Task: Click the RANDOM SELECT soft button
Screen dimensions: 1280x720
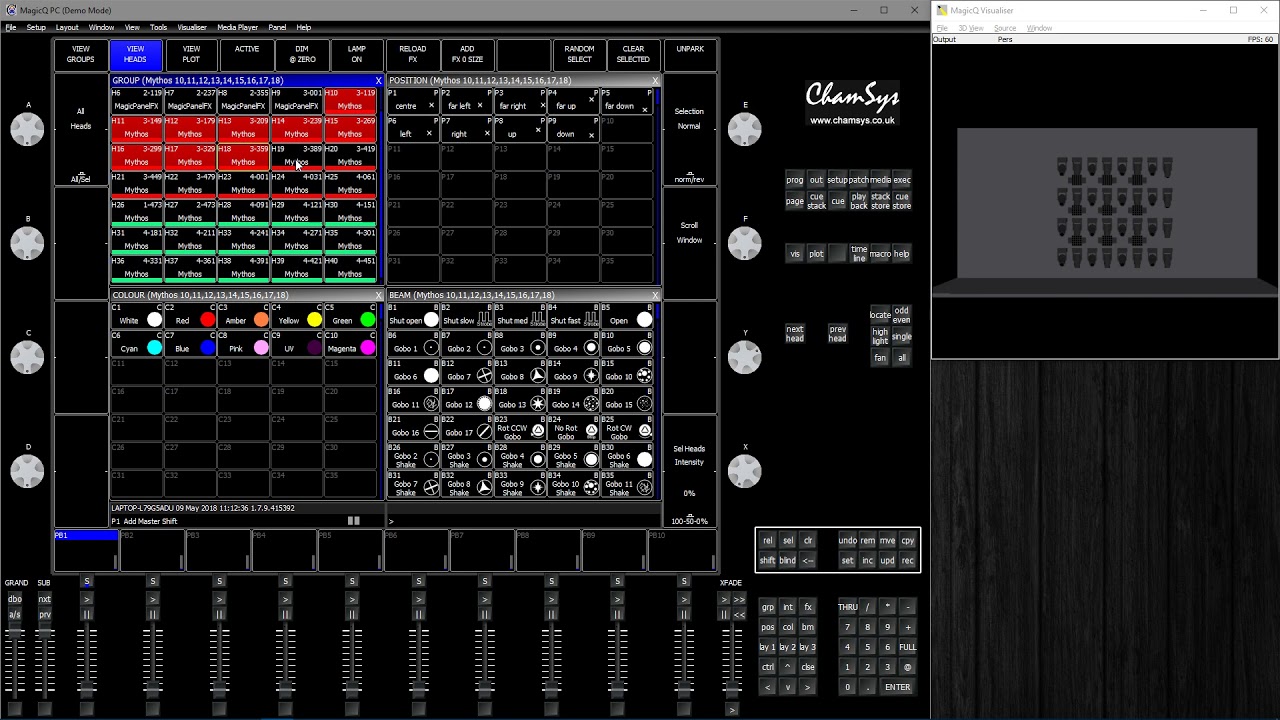Action: 579,54
